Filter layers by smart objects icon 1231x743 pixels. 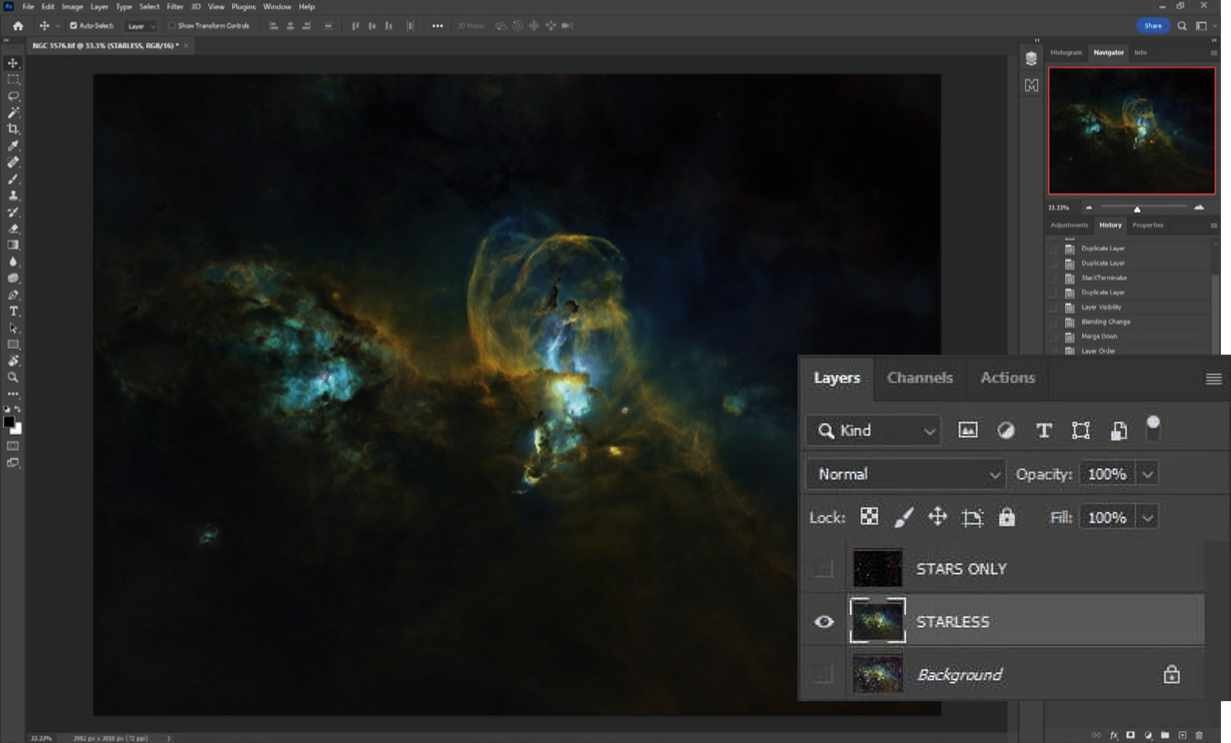tap(1119, 431)
